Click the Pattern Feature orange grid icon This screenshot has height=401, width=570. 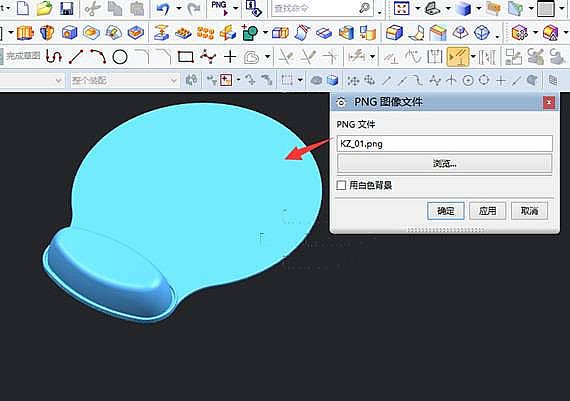[x=205, y=33]
